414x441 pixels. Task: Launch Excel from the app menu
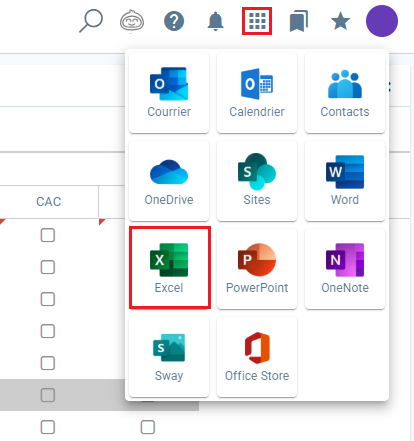[170, 268]
